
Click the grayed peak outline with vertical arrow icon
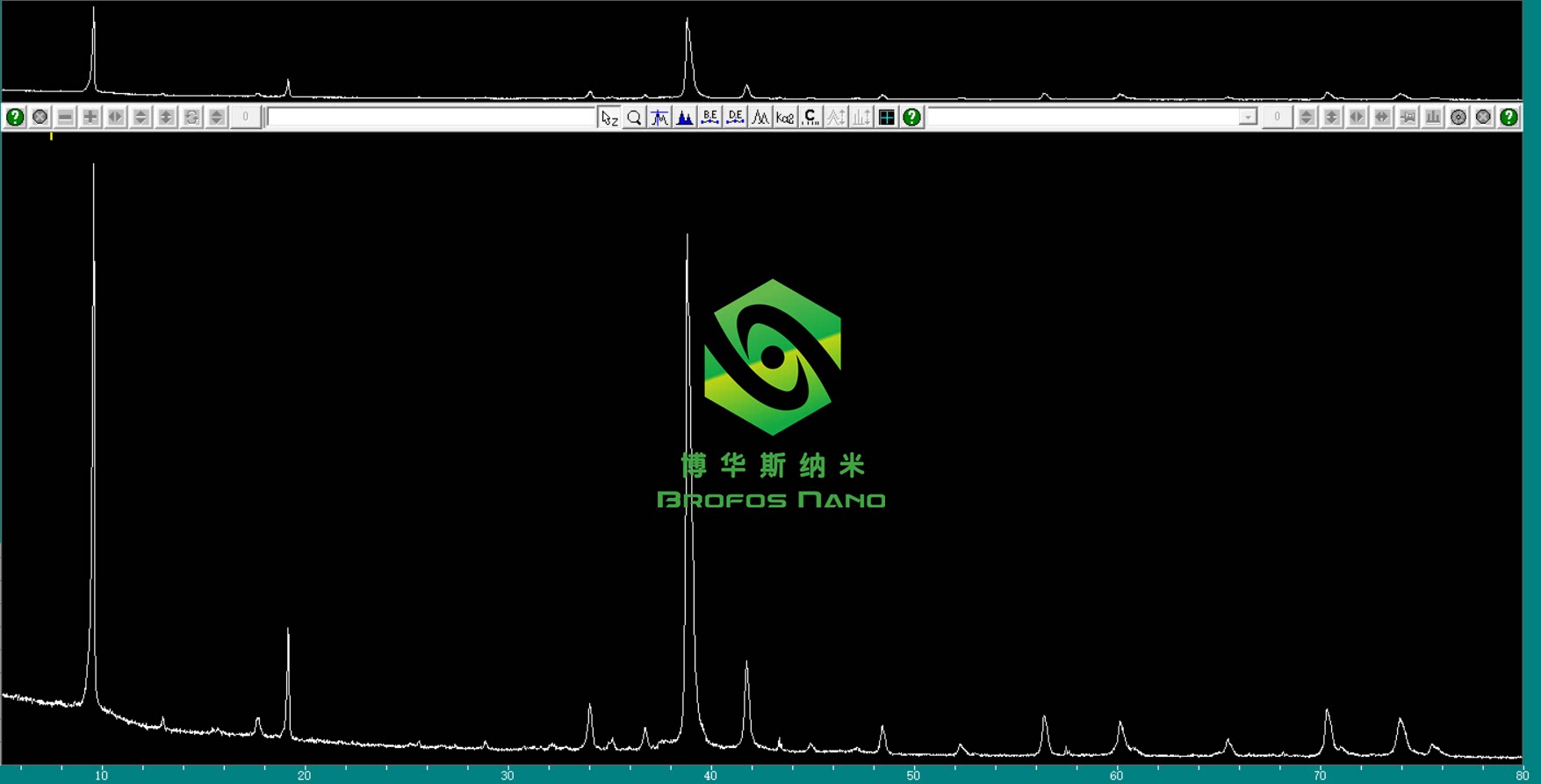pyautogui.click(x=837, y=117)
